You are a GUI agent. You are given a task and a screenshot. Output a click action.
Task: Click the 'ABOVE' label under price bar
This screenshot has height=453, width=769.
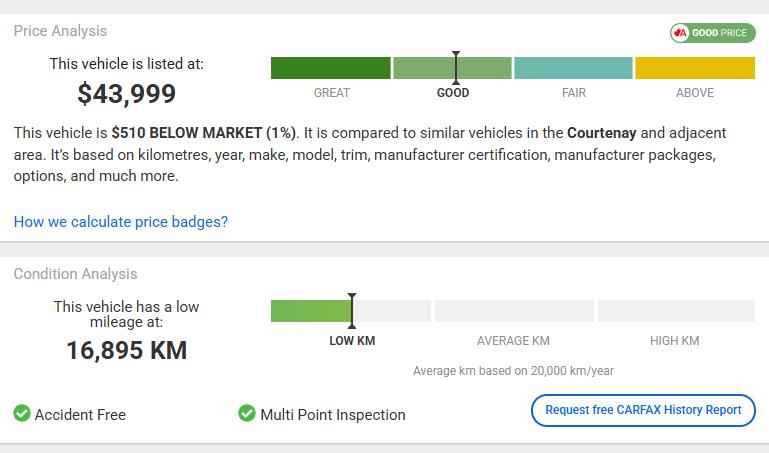click(694, 93)
